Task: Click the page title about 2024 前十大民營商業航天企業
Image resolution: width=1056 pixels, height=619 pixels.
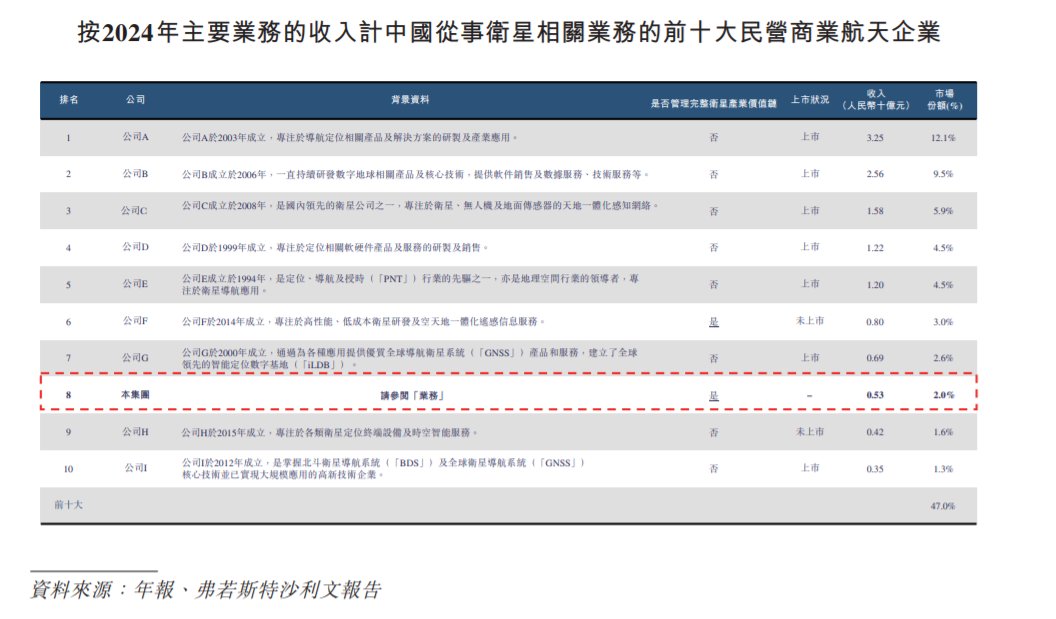Action: point(509,33)
